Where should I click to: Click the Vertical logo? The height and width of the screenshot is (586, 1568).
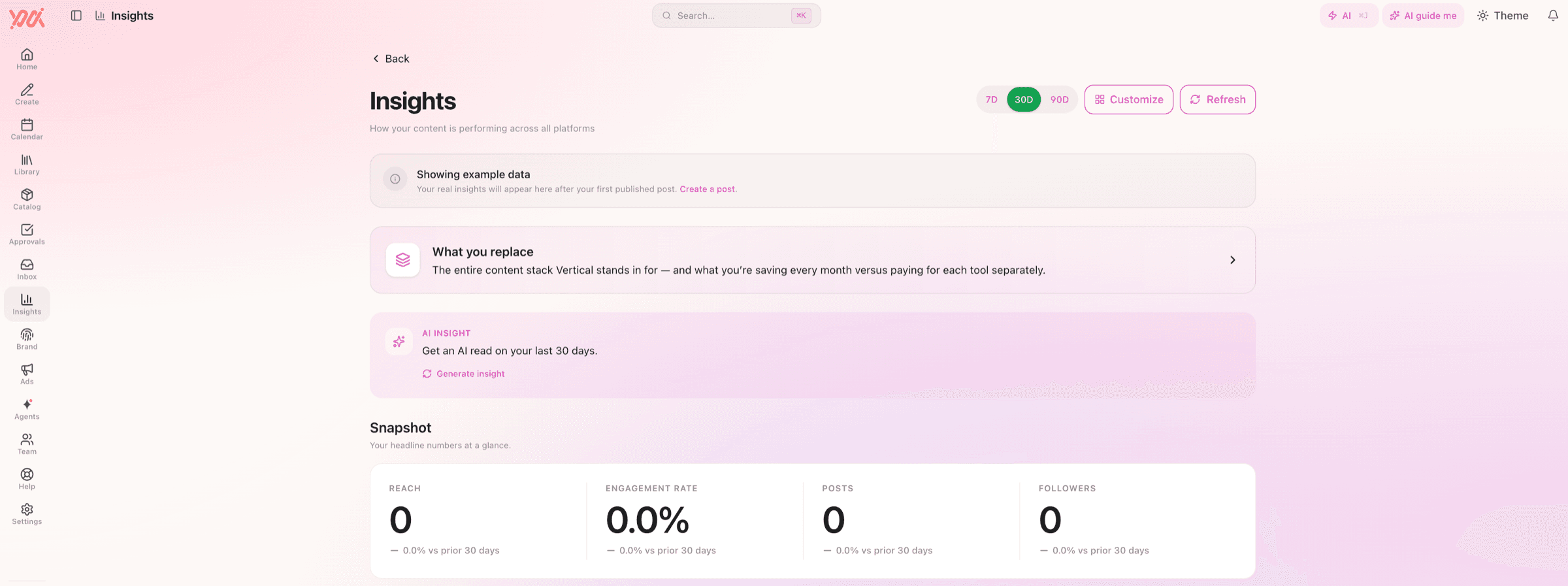click(x=27, y=18)
